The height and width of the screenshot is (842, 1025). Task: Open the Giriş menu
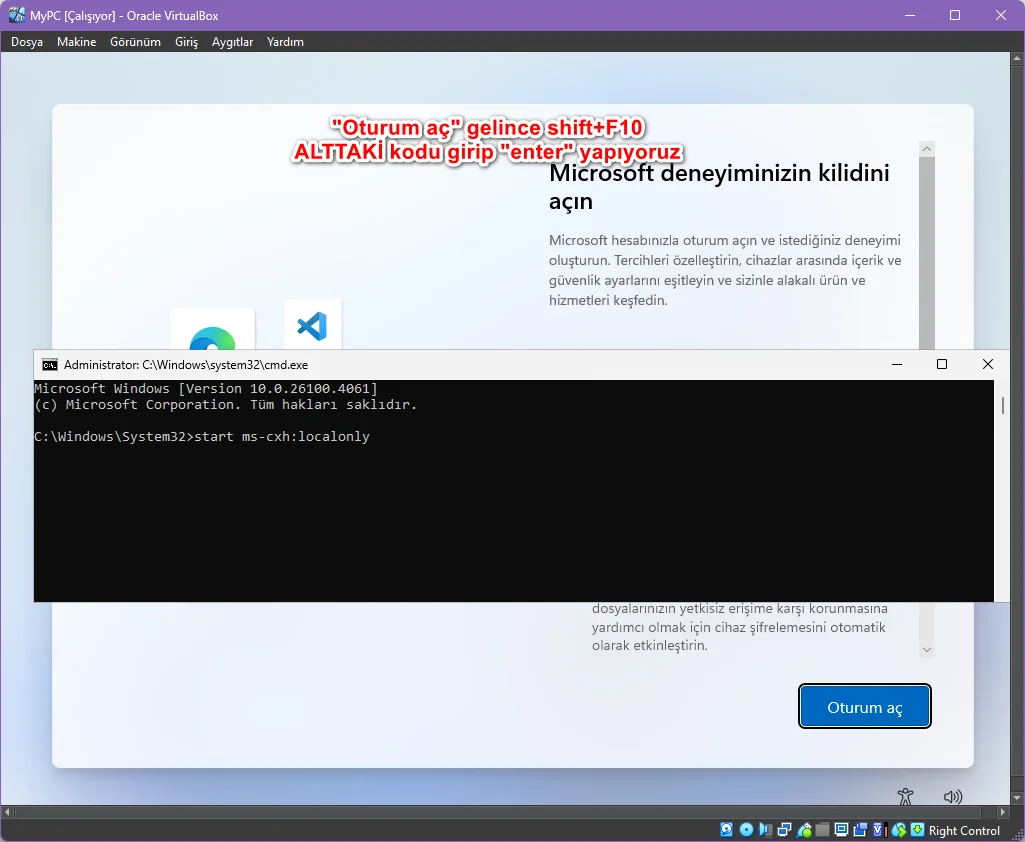coord(186,42)
